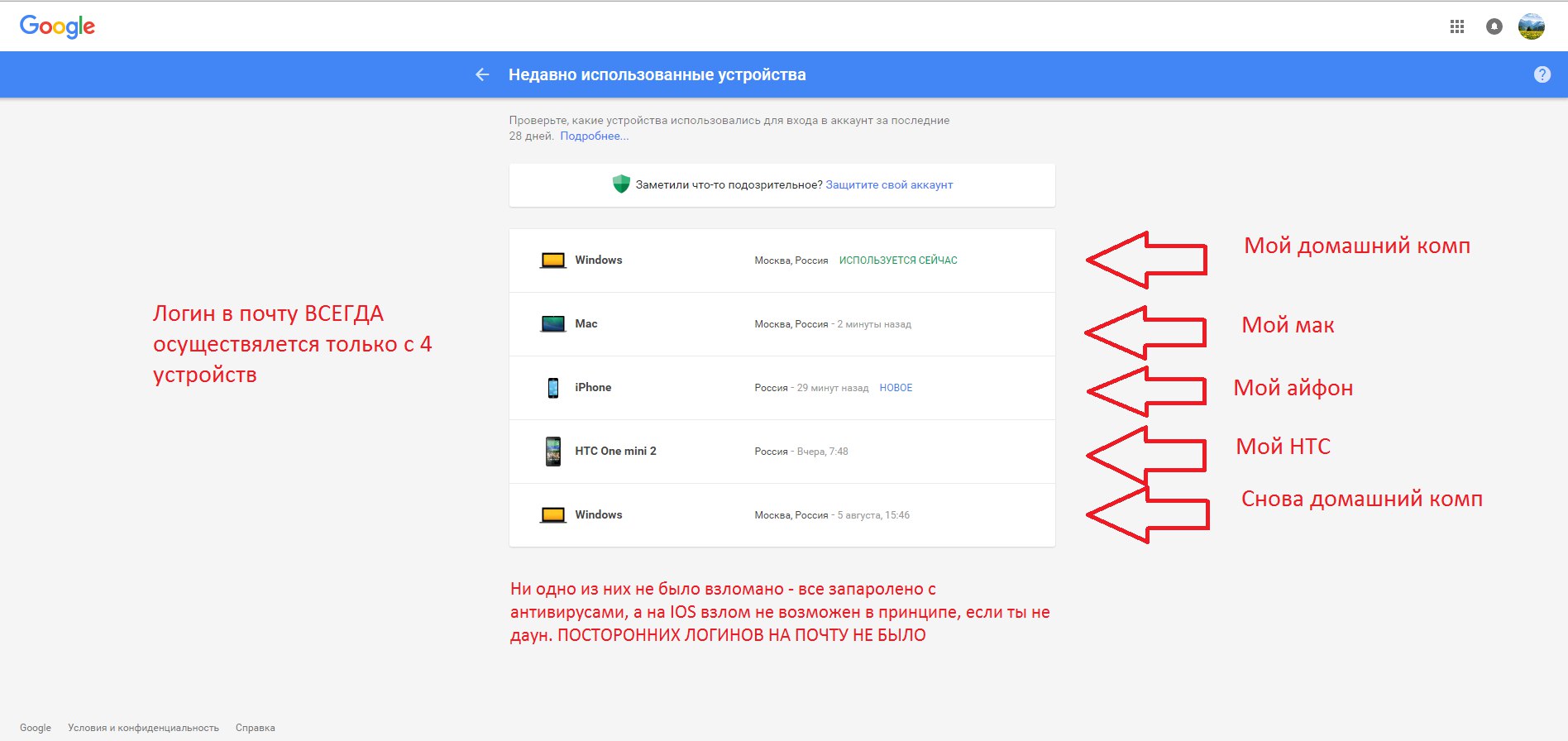Open the account profile avatar
The image size is (1568, 741).
pos(1531,26)
